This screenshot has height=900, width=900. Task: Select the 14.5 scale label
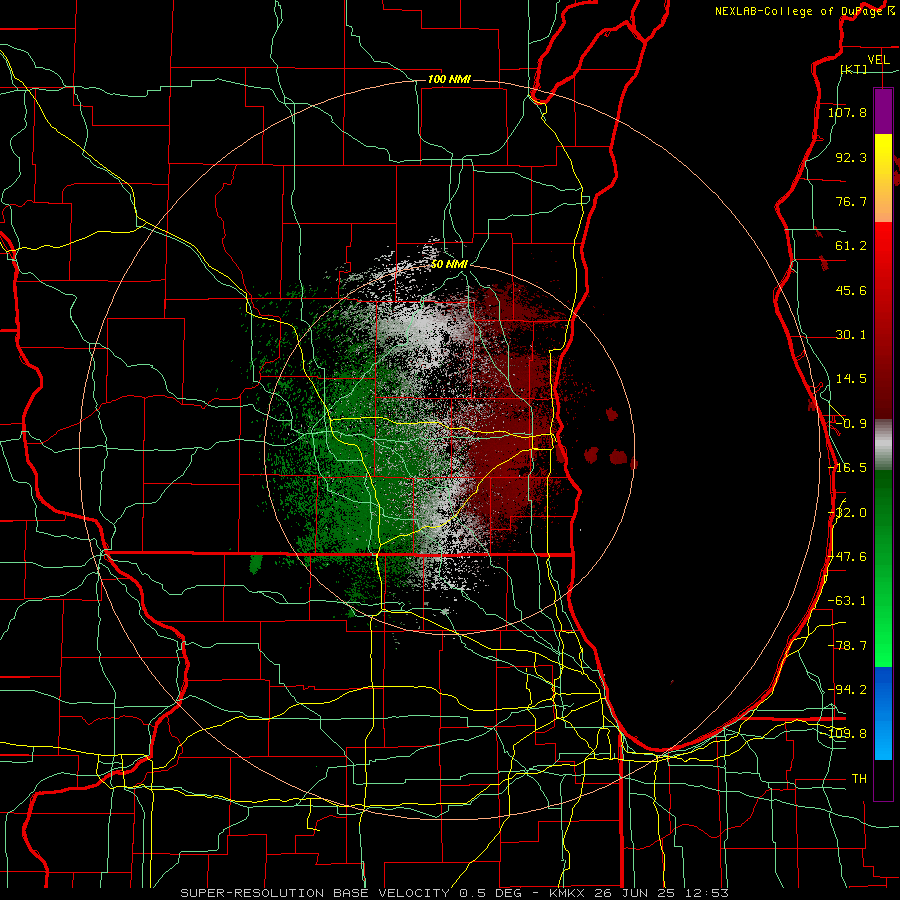pos(851,379)
